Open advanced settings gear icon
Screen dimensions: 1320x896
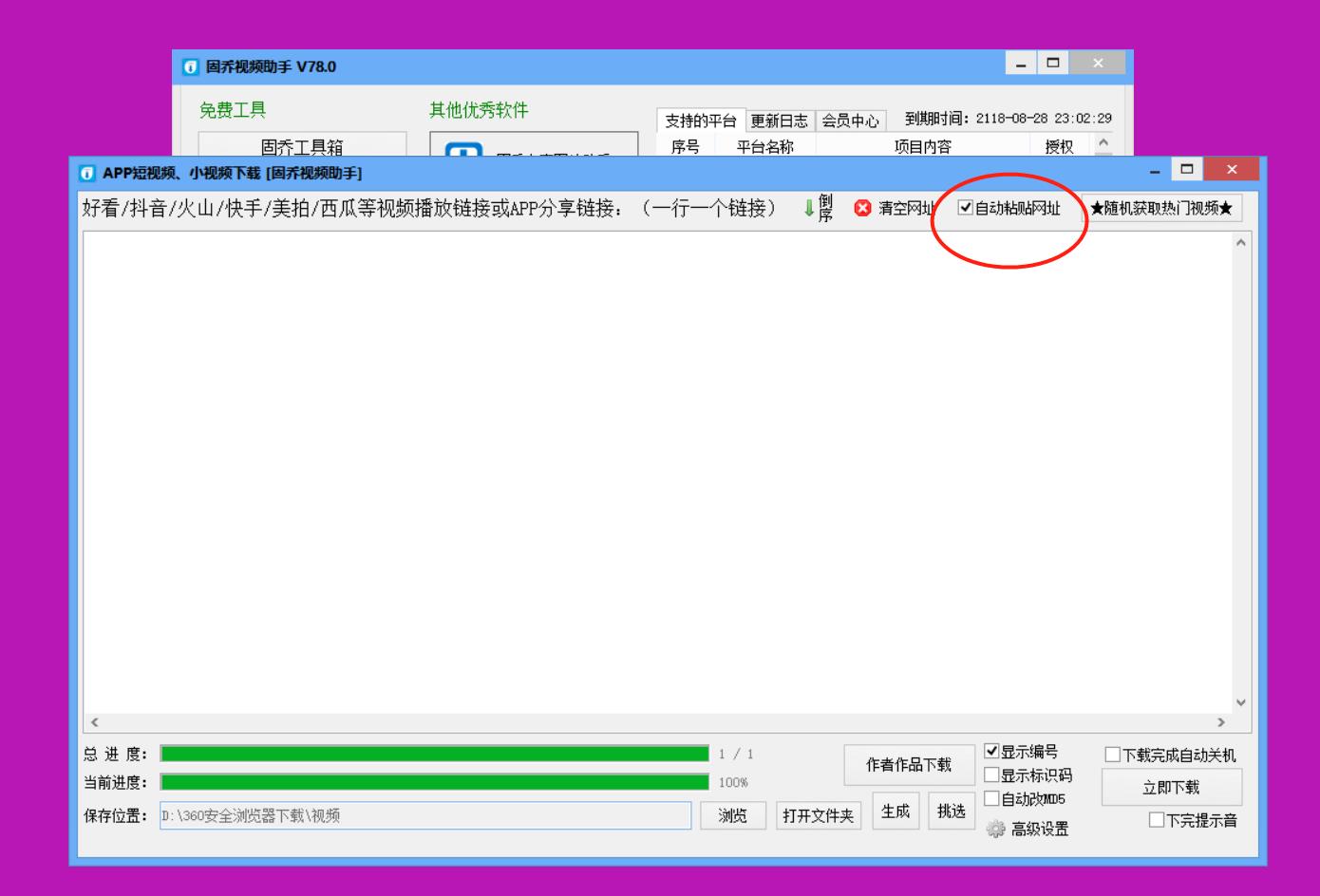pos(995,830)
